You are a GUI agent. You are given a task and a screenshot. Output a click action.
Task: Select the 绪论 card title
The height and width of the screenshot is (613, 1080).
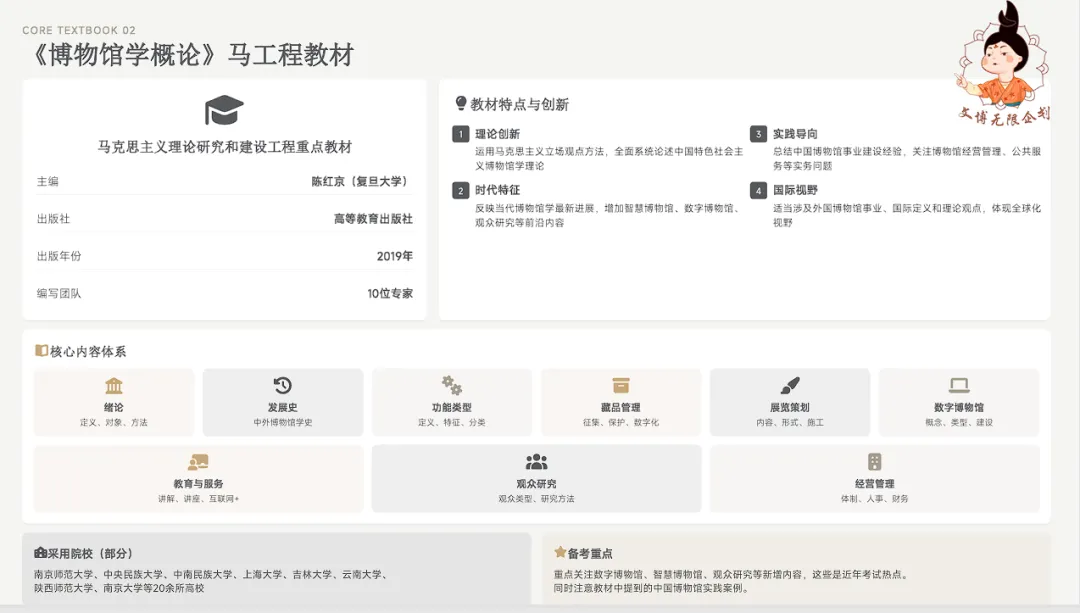pos(114,407)
